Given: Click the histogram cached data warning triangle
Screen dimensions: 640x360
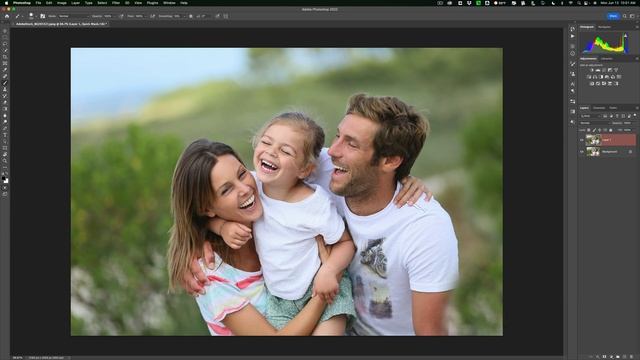Looking at the screenshot, I should pos(625,36).
